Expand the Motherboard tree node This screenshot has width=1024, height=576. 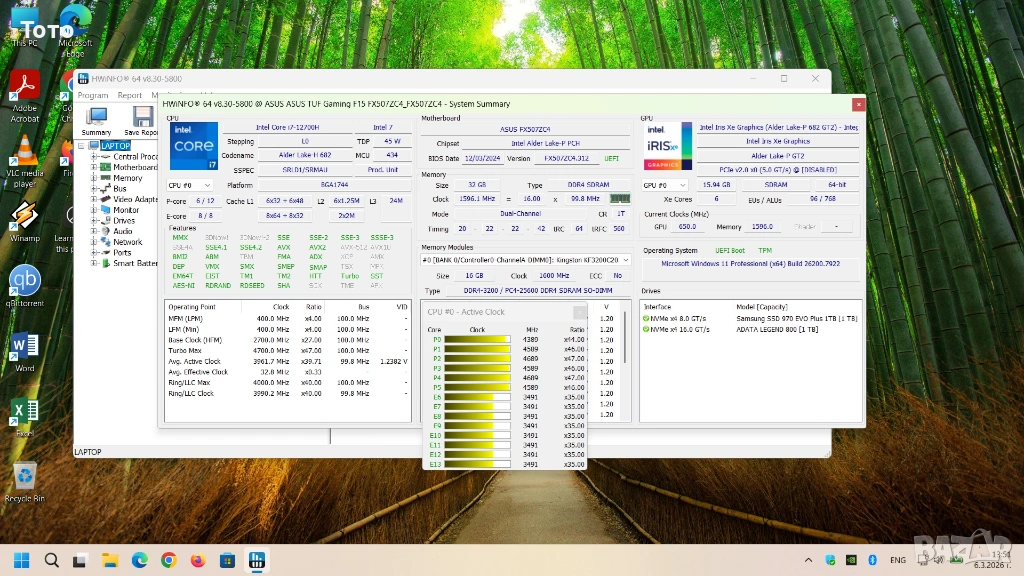(x=93, y=167)
